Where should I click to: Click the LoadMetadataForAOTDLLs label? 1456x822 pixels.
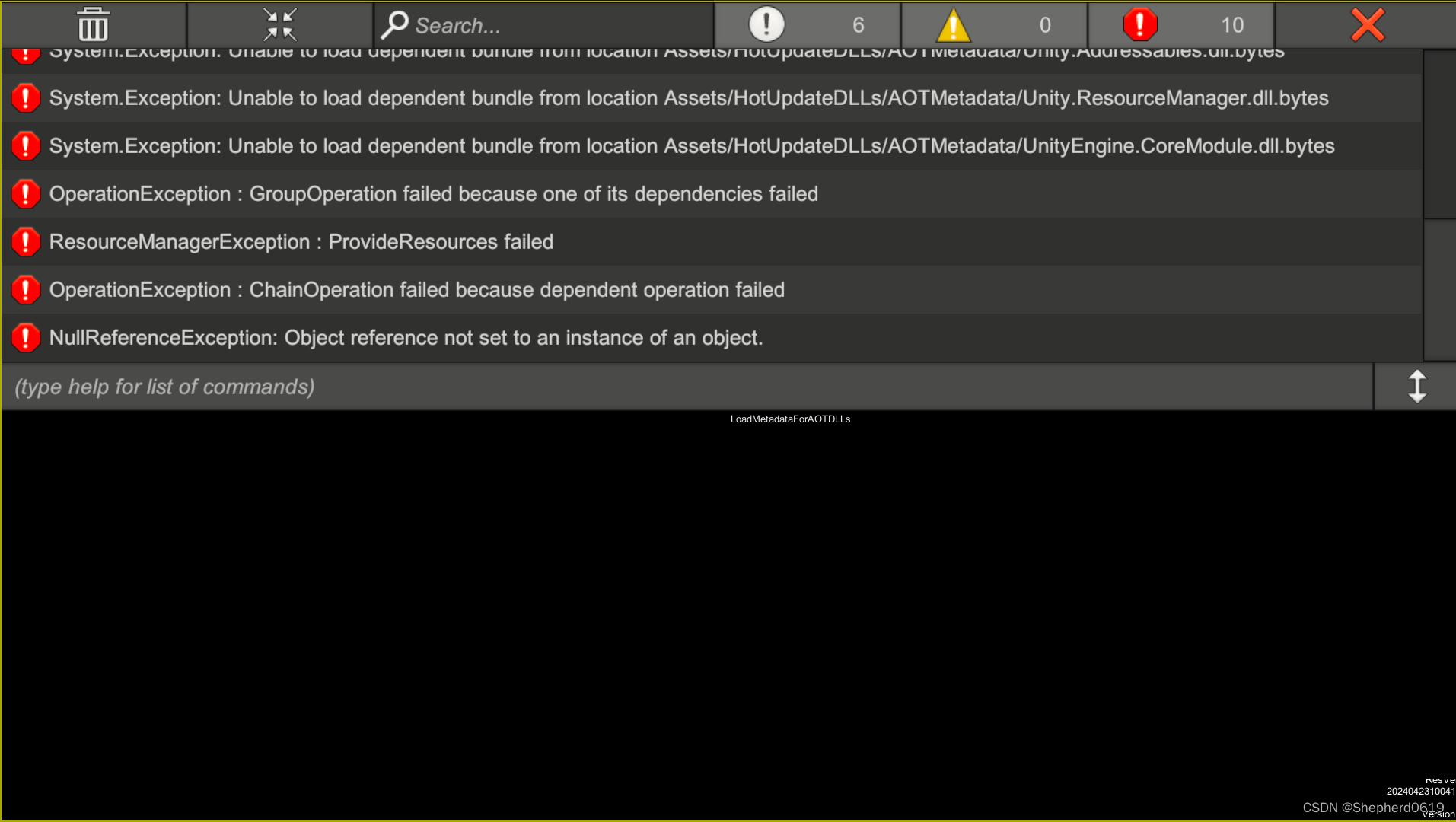[790, 419]
